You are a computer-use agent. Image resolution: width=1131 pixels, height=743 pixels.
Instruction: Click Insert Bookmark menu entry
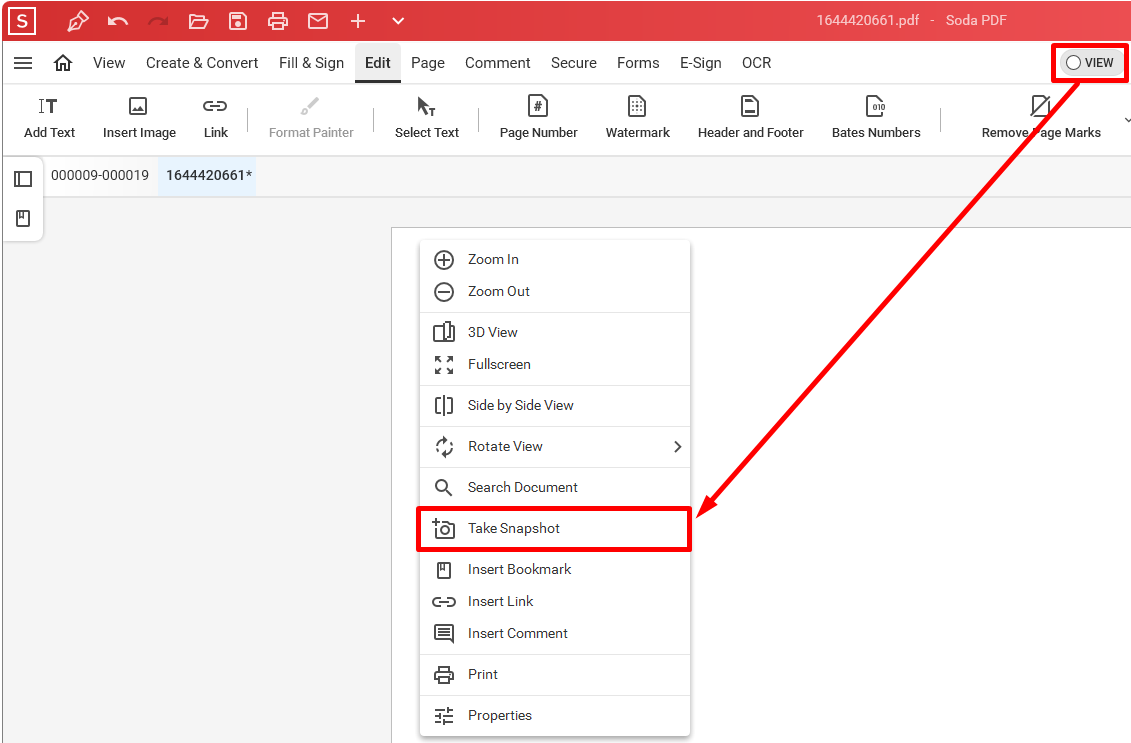555,570
